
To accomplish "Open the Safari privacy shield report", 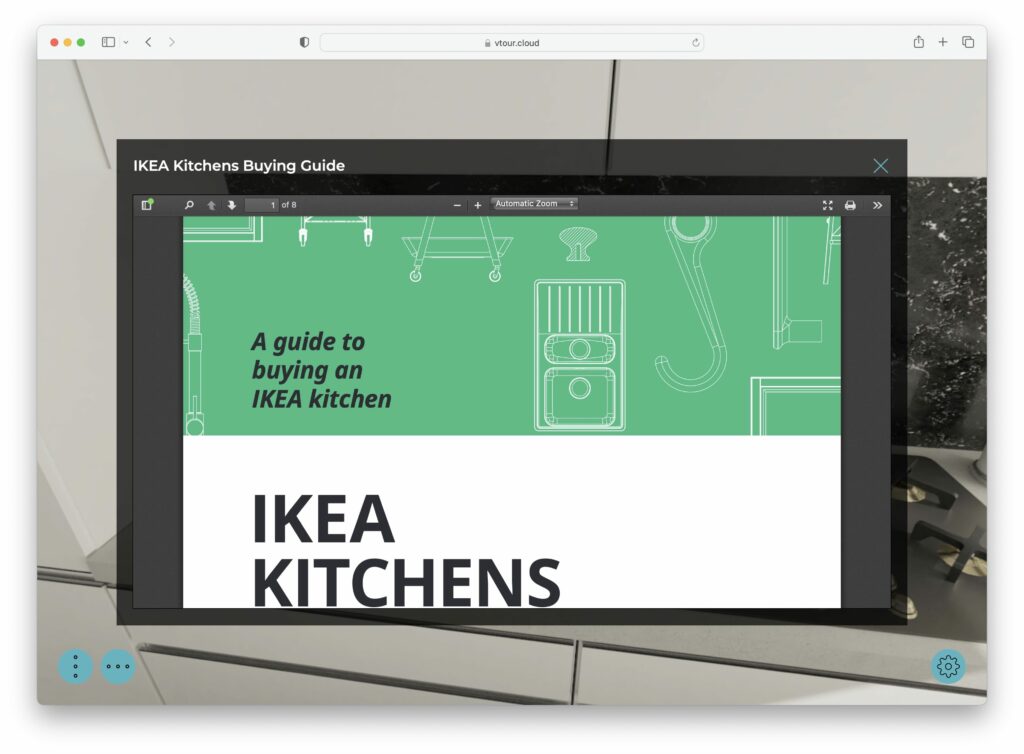I will (x=304, y=42).
